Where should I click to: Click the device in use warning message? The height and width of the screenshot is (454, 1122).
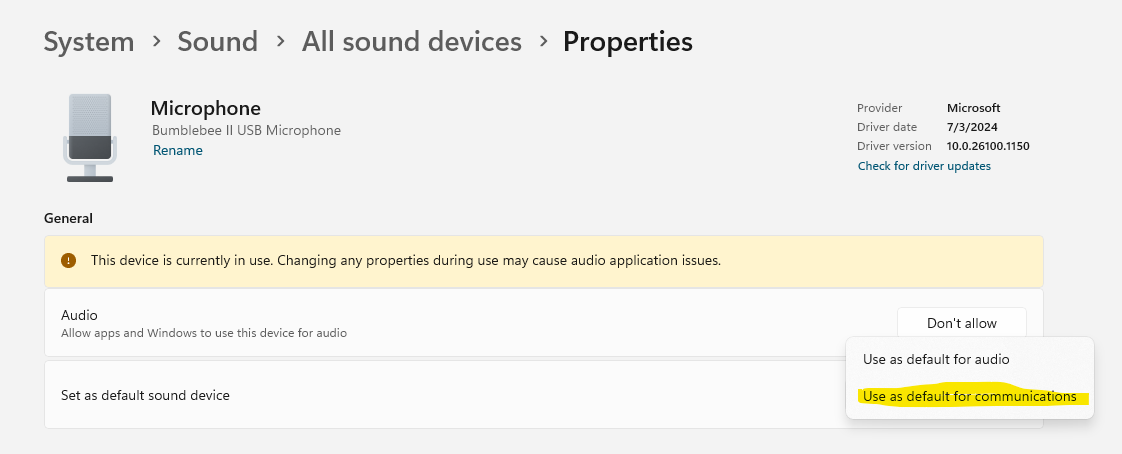(x=406, y=260)
